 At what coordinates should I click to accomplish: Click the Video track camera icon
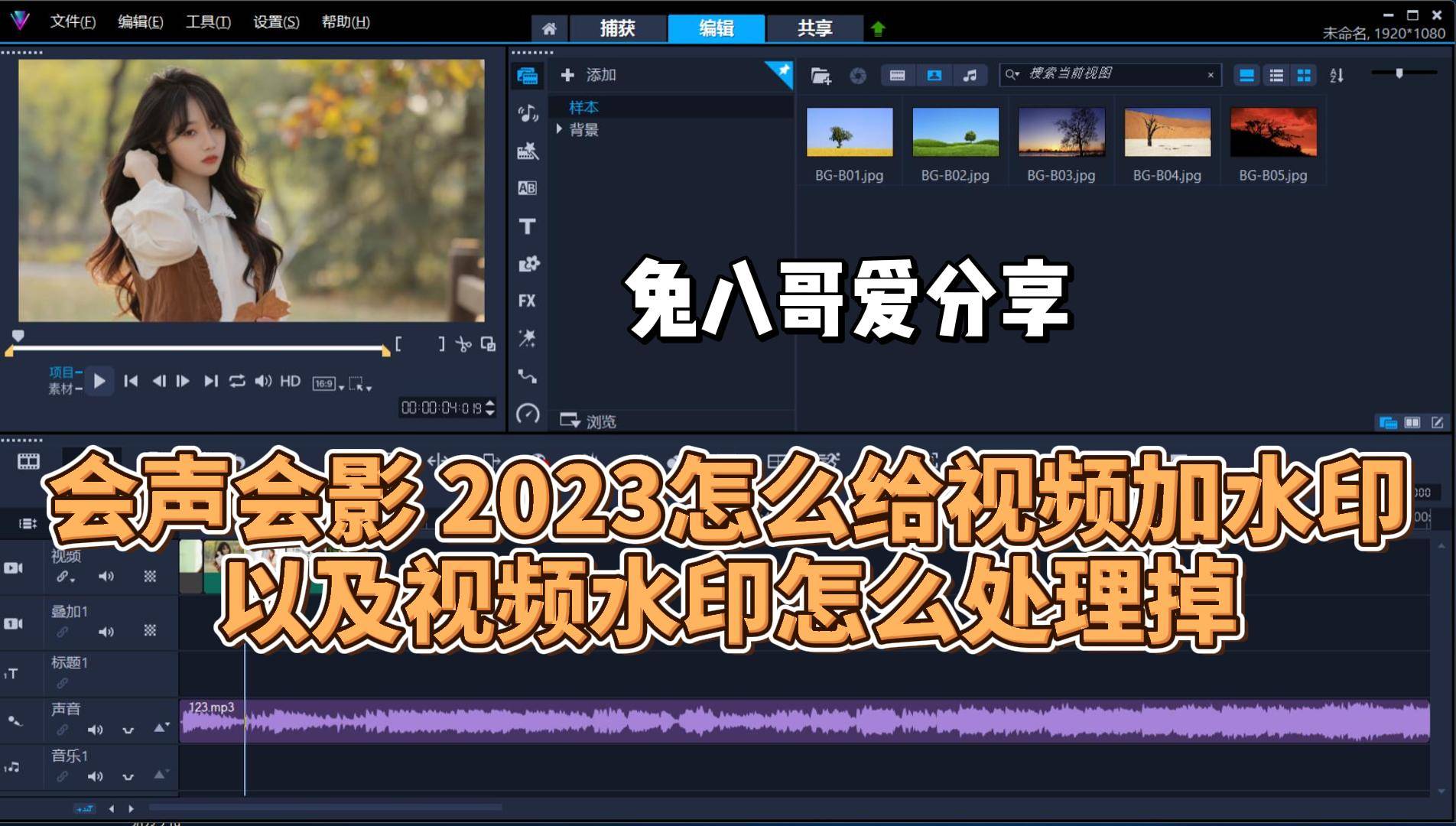pos(14,567)
